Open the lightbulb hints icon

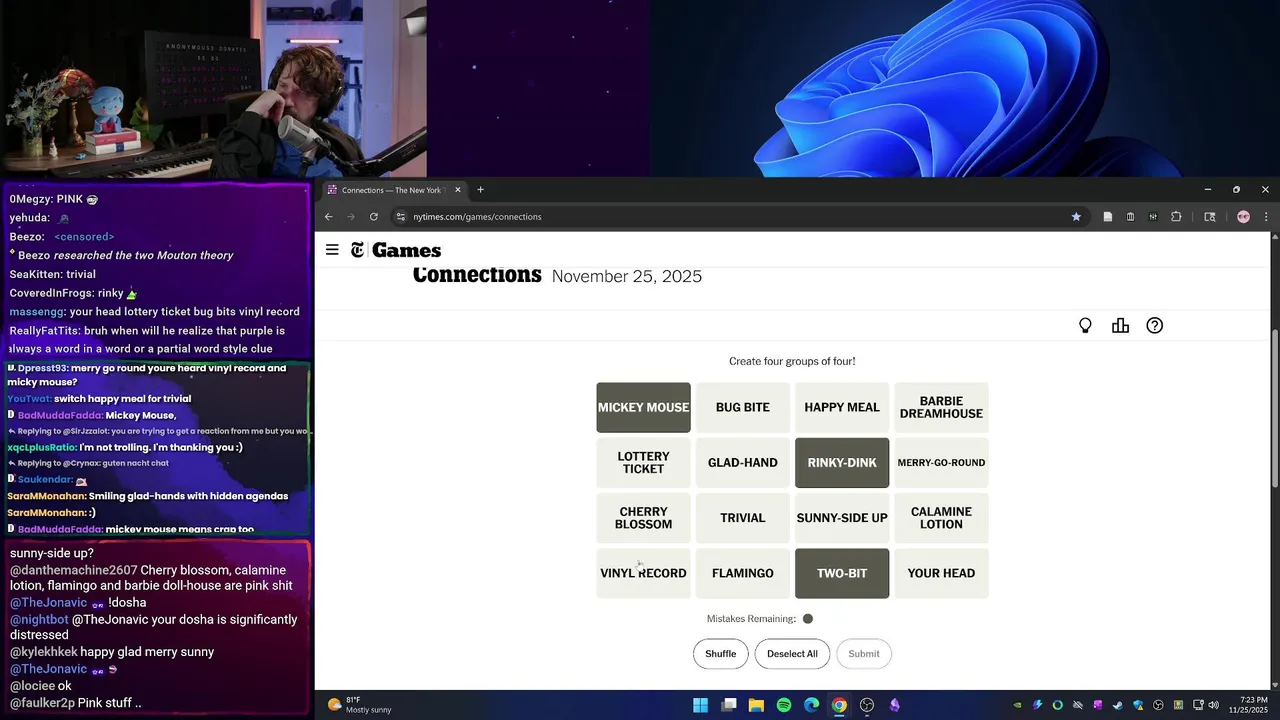pos(1085,326)
